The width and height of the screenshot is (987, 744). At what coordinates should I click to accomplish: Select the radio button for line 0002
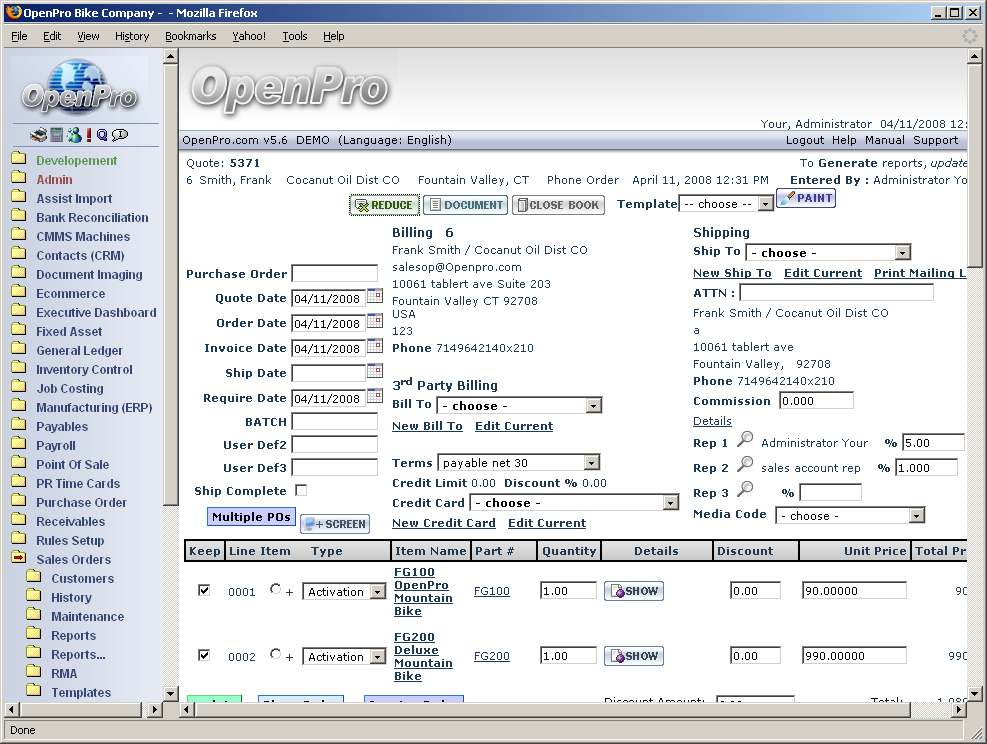pyautogui.click(x=276, y=655)
